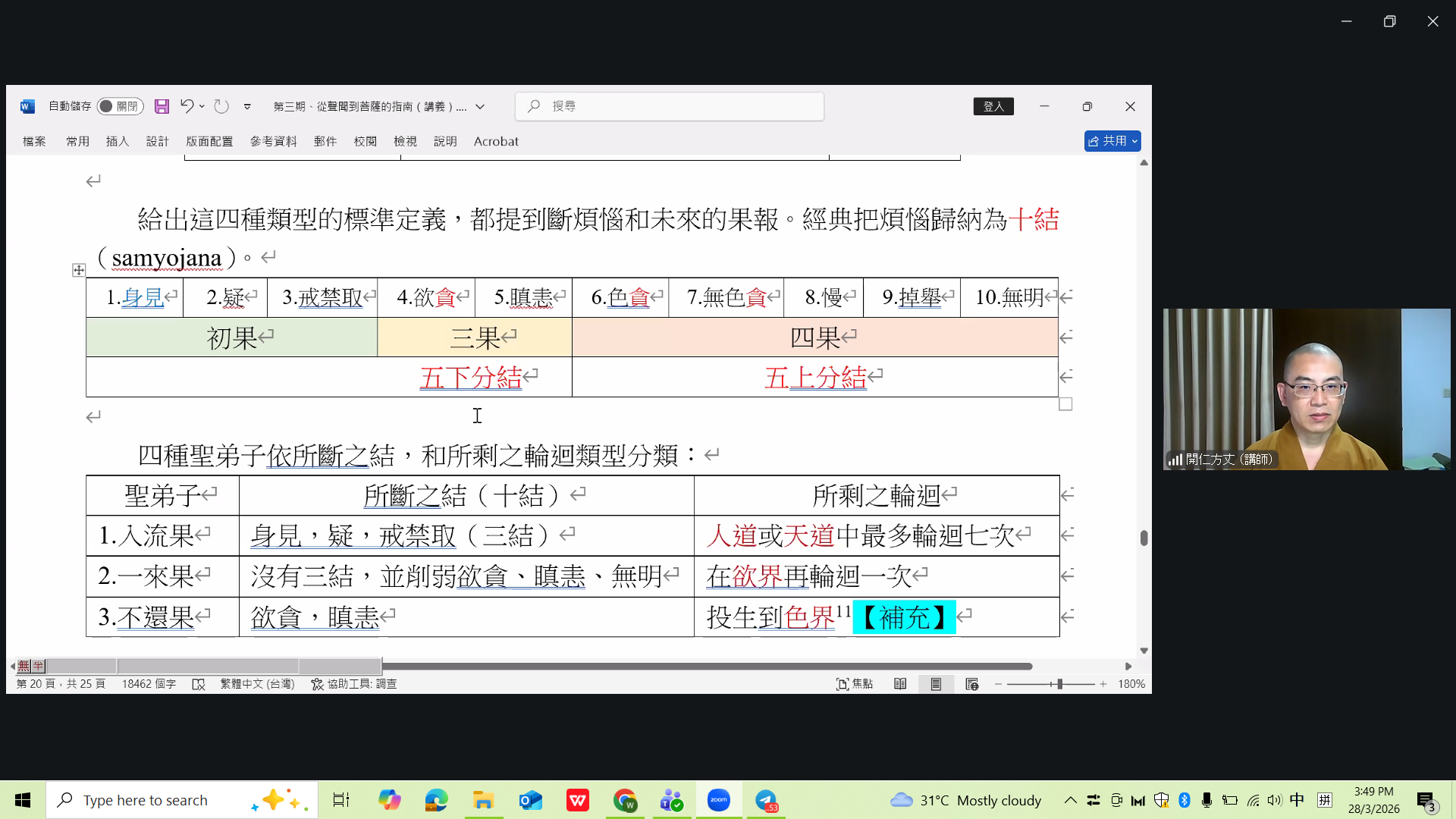Open Zoom app from the taskbar

[718, 800]
